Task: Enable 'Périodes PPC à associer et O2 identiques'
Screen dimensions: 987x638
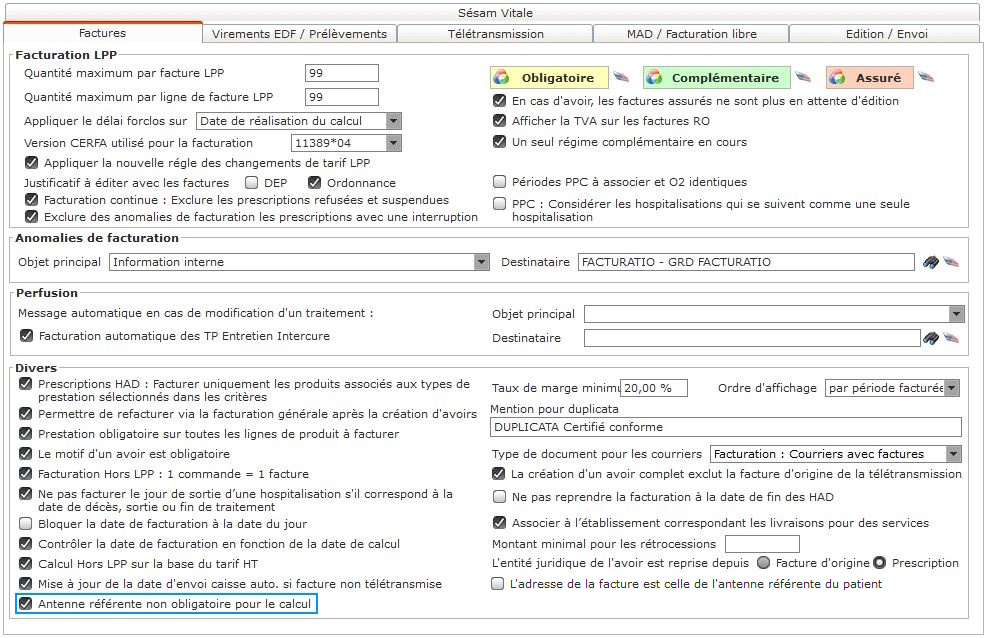Action: [x=500, y=182]
